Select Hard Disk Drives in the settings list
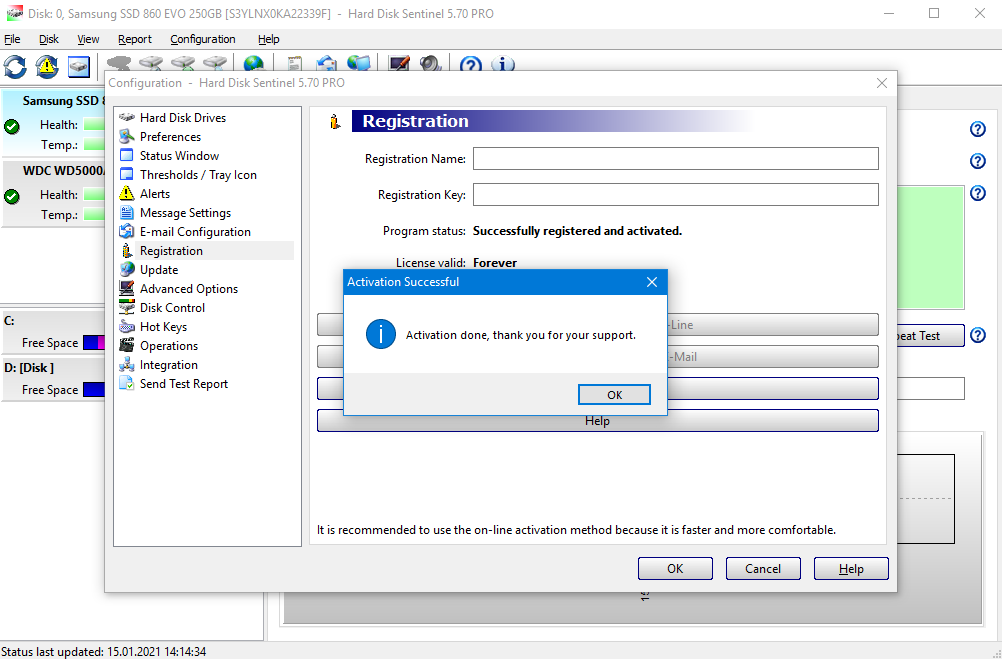 [183, 118]
